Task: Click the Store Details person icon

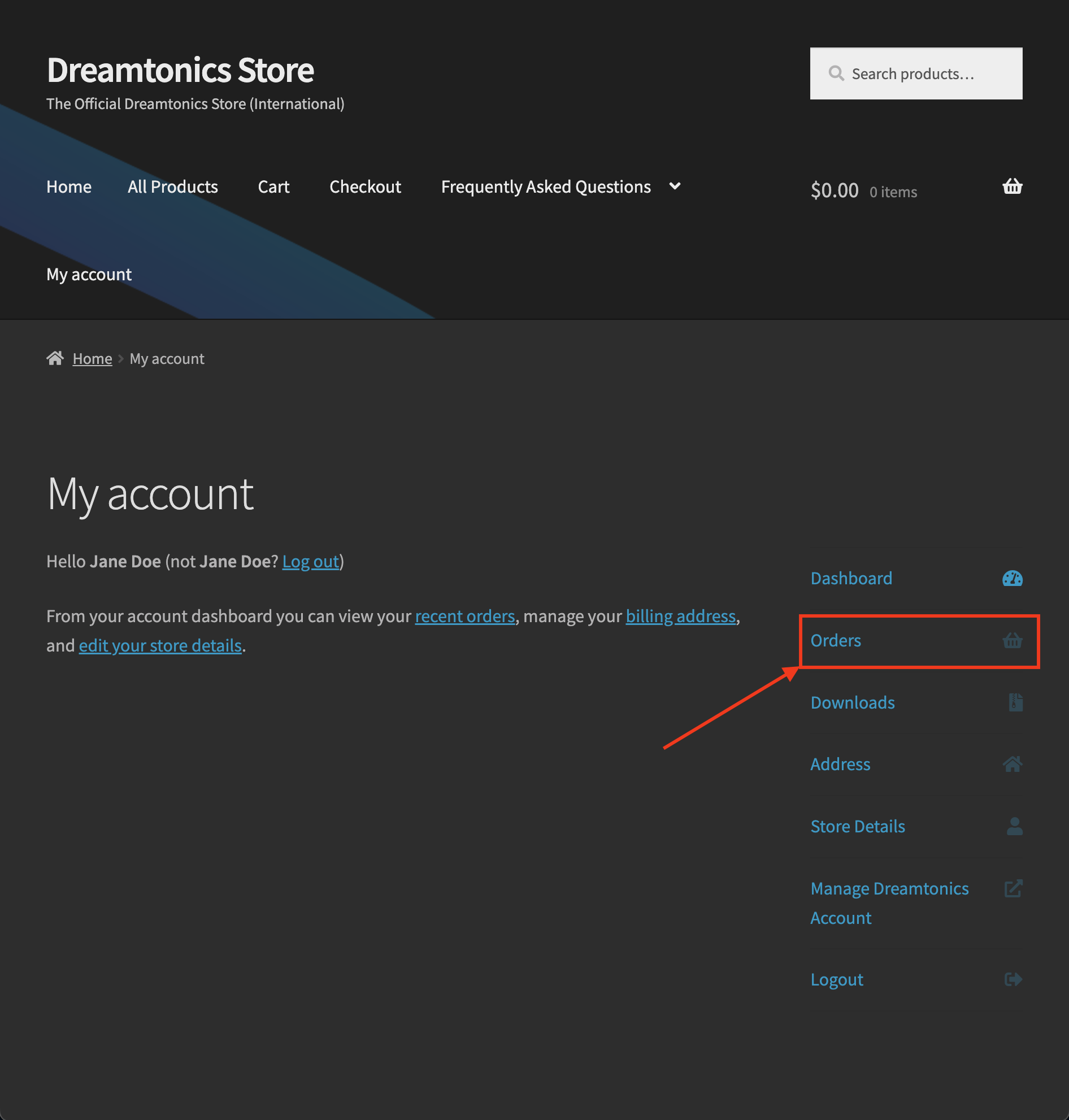Action: (x=1014, y=826)
